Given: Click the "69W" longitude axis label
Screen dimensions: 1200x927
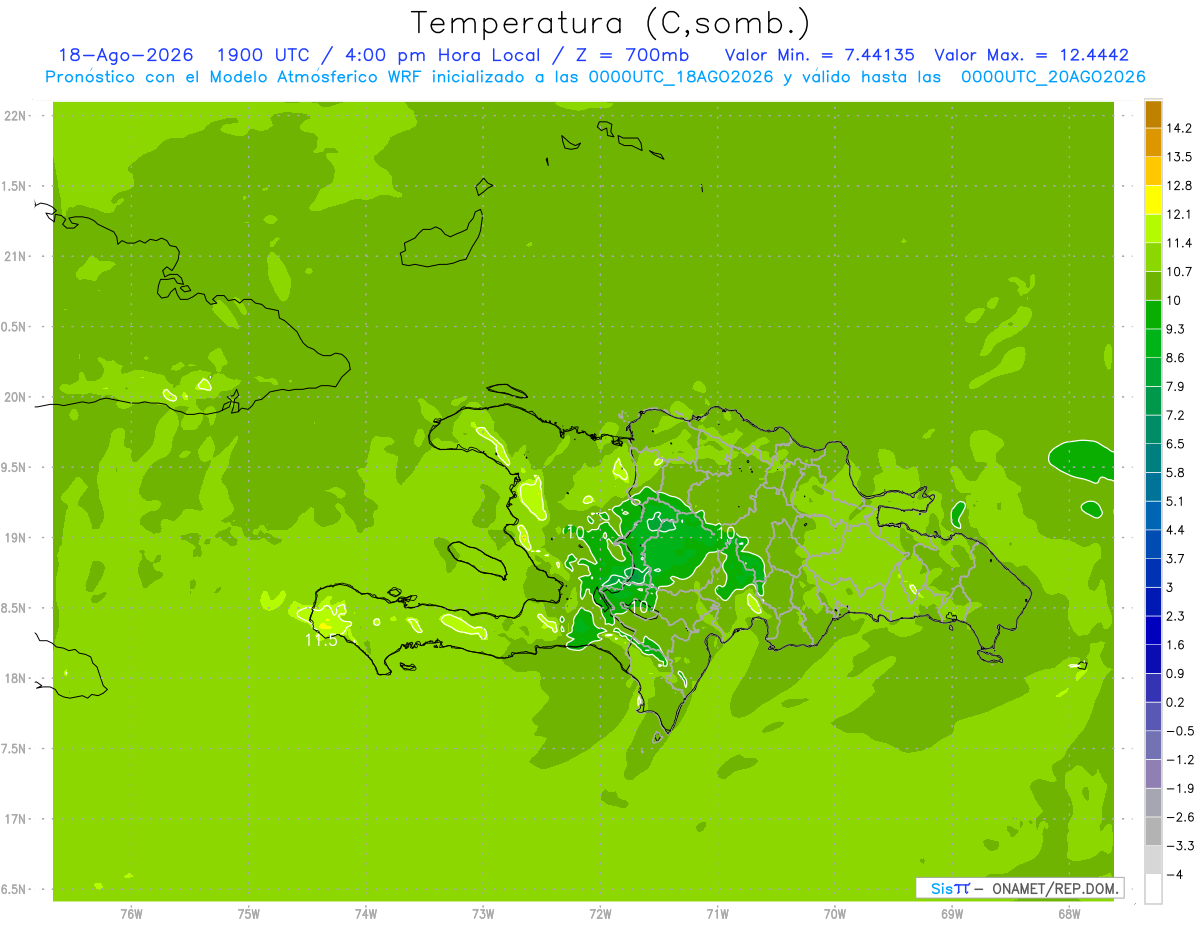Looking at the screenshot, I should pos(952,914).
